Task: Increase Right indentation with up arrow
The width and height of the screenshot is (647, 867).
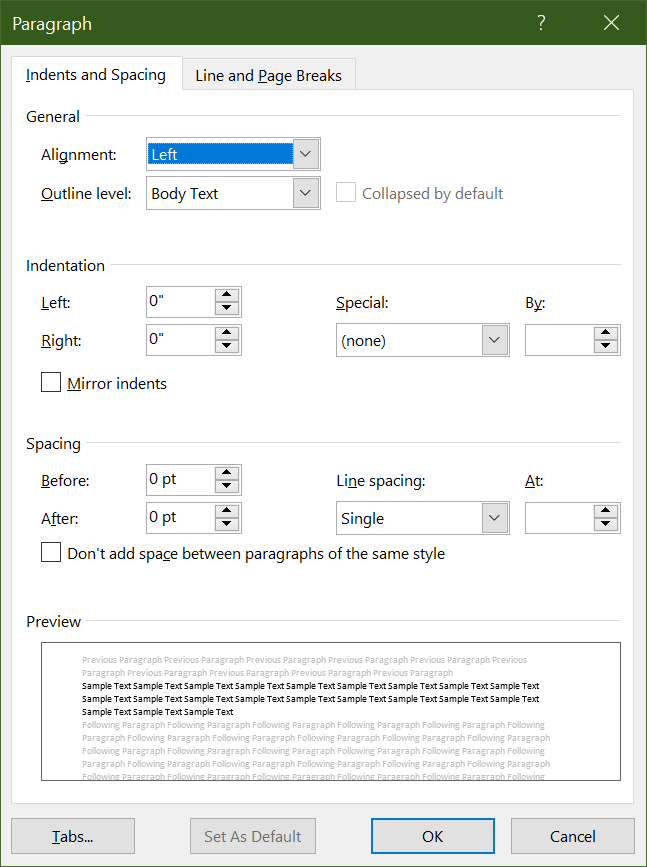Action: (227, 332)
